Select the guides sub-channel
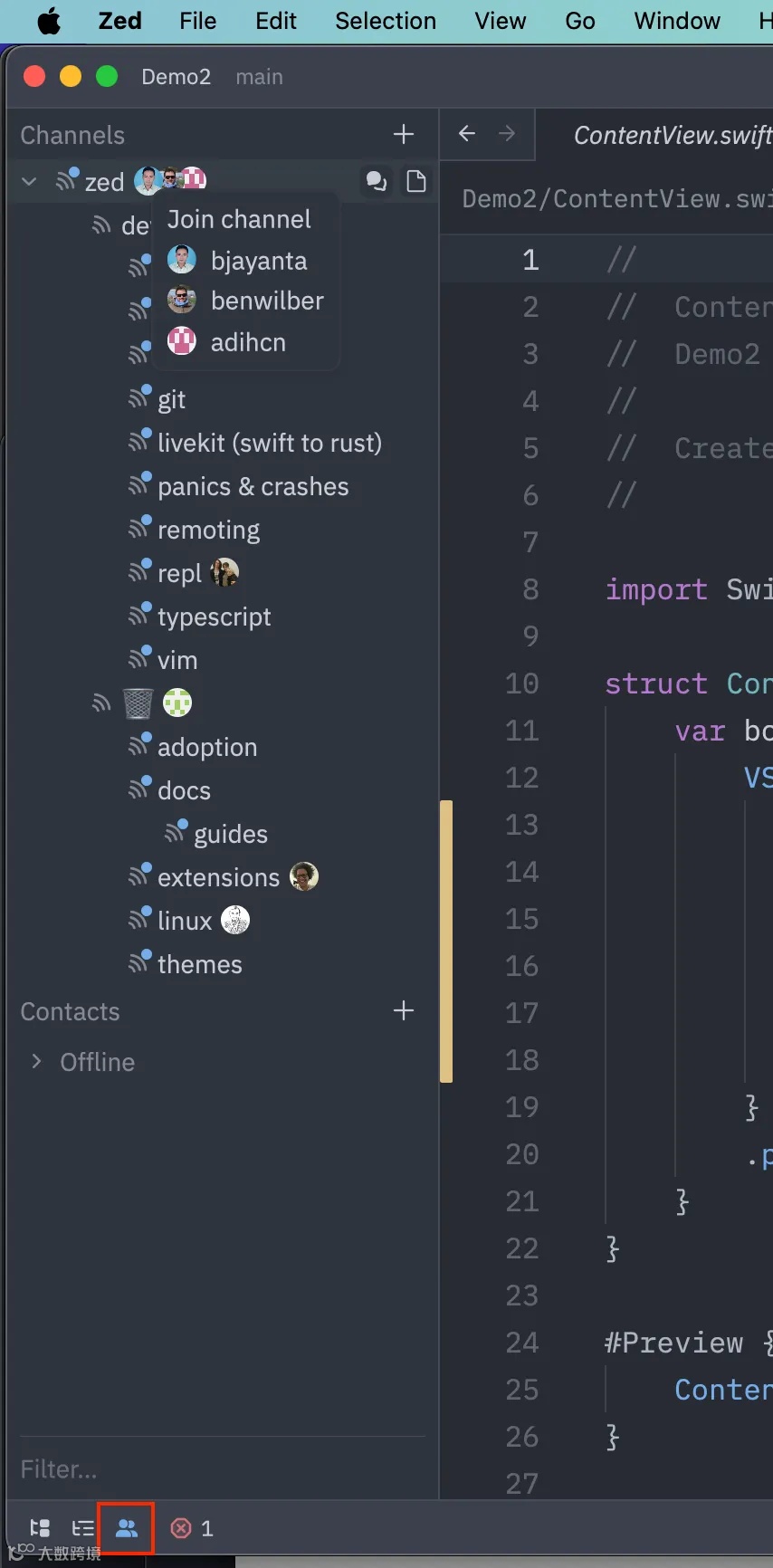773x1568 pixels. 231,834
